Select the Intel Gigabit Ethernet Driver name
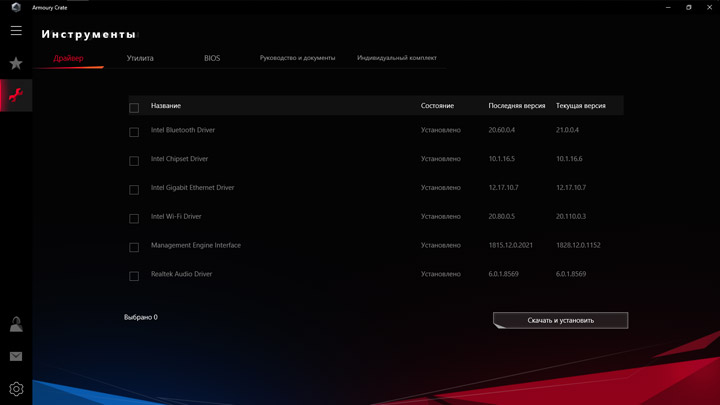The height and width of the screenshot is (405, 720). (192, 187)
